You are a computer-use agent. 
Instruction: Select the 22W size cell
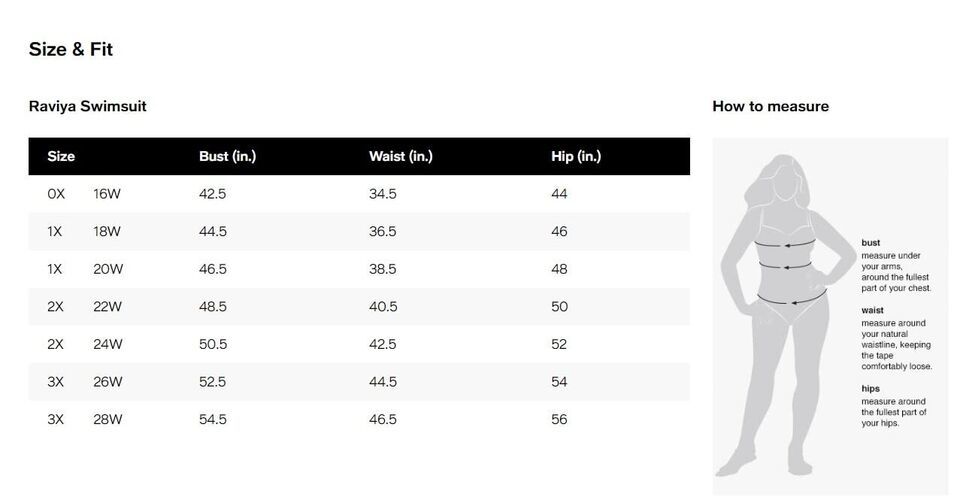point(108,306)
